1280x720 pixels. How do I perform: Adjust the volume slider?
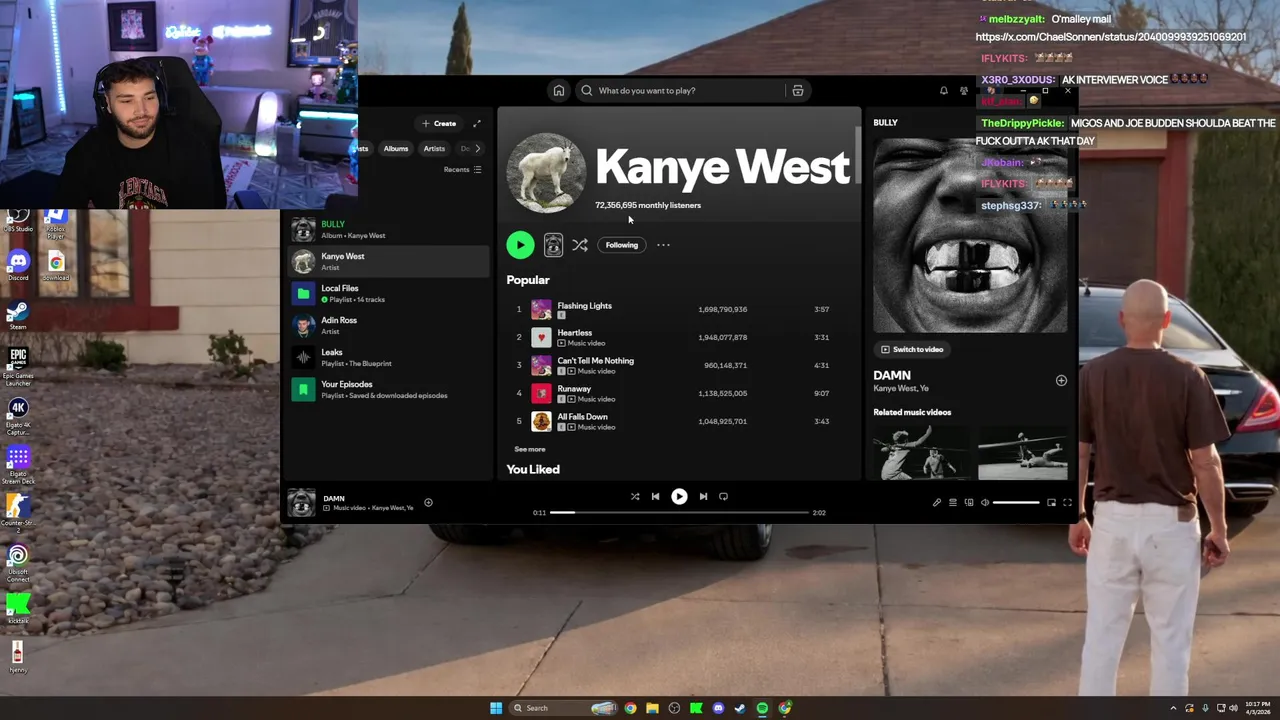1017,502
